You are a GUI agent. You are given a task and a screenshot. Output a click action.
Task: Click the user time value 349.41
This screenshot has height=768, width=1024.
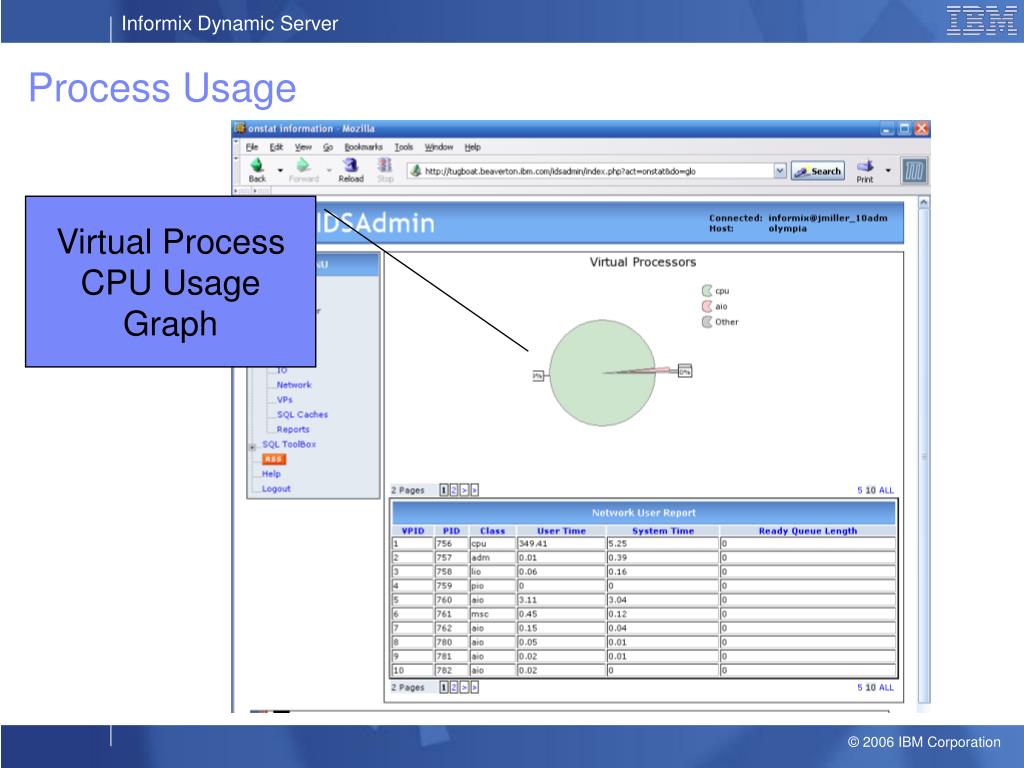click(561, 543)
